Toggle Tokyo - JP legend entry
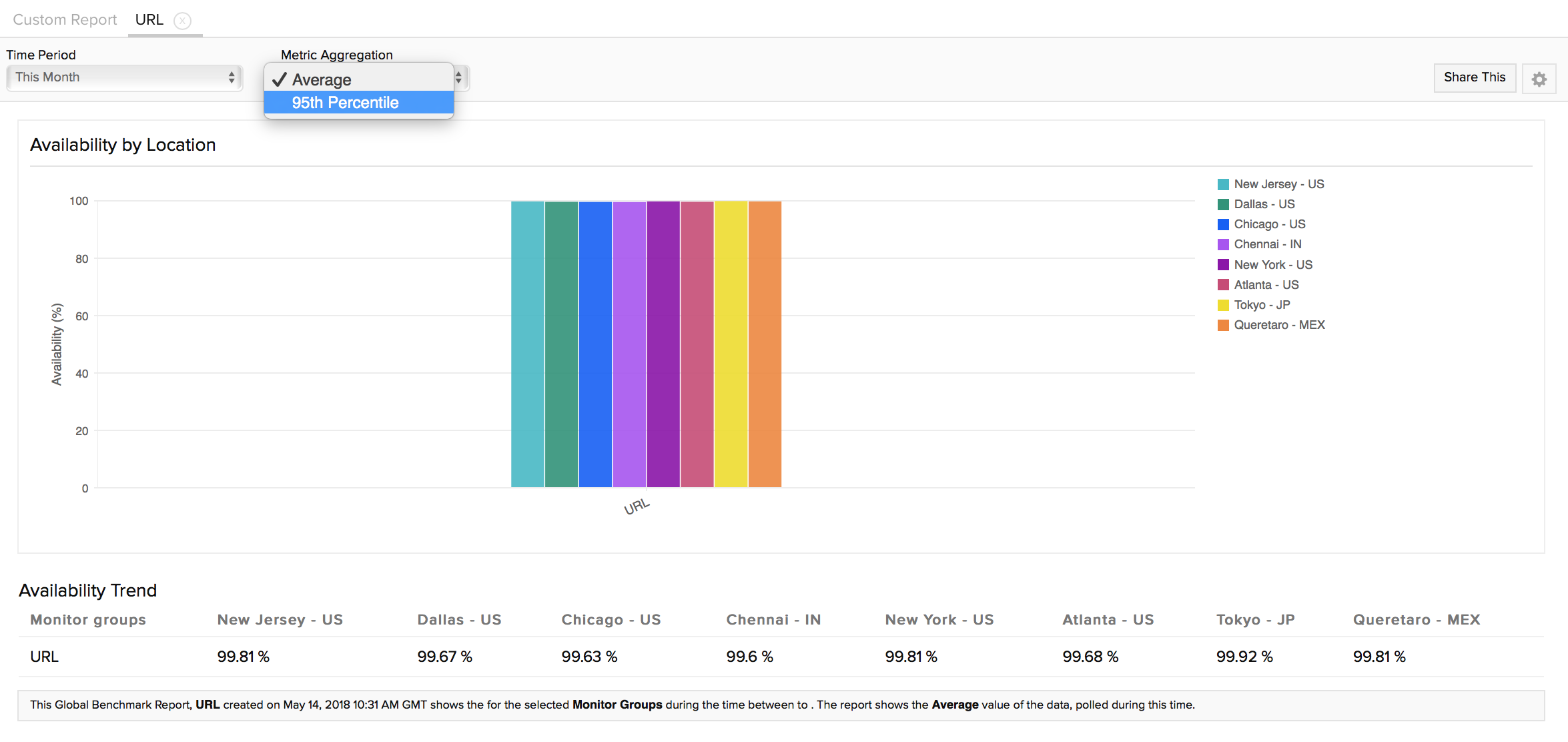Image resolution: width=1568 pixels, height=742 pixels. 1261,305
